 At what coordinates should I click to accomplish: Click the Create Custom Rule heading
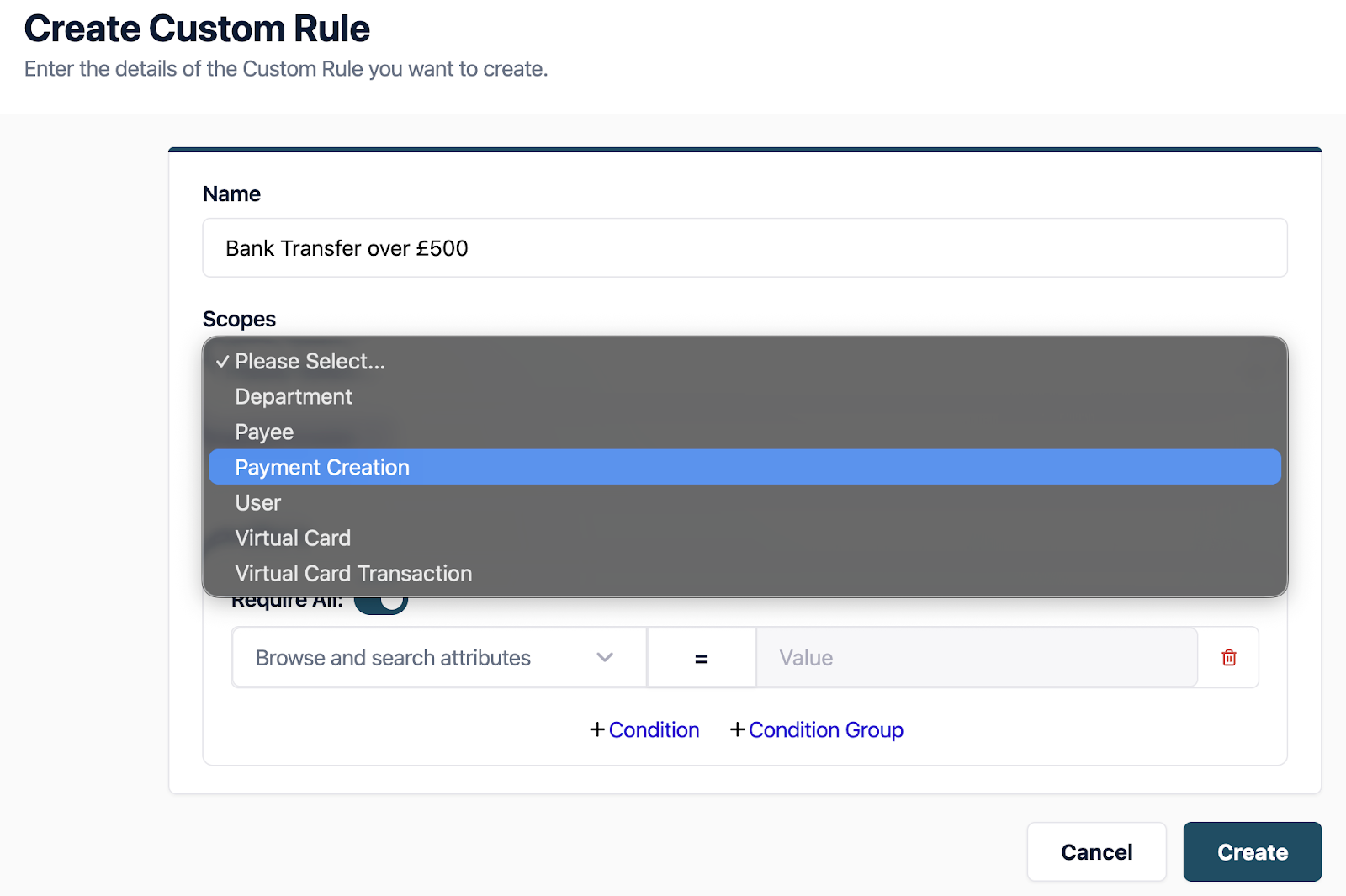[x=197, y=29]
